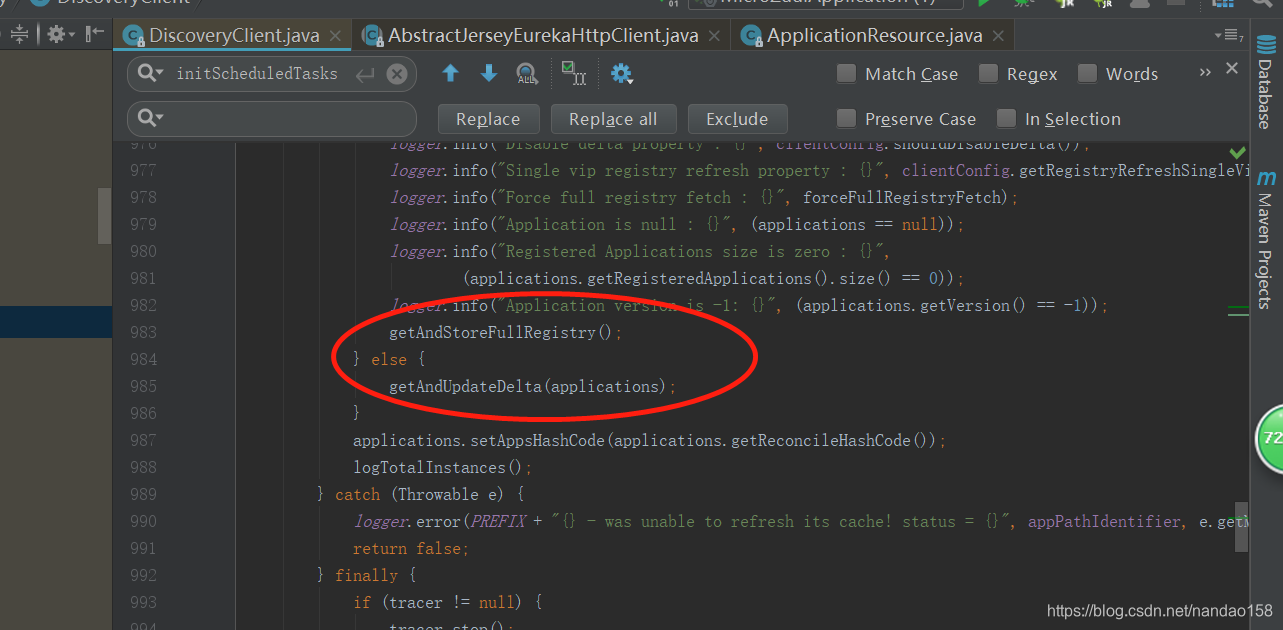This screenshot has width=1283, height=630.
Task: Enable the In Selection checkbox
Action: [1007, 119]
